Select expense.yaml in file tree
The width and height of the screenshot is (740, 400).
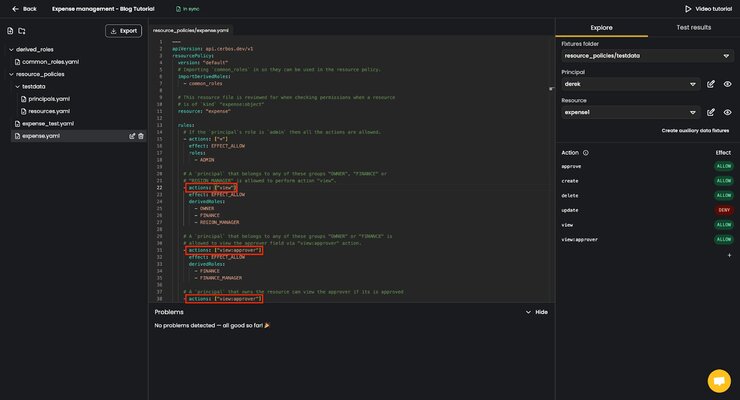pyautogui.click(x=41, y=136)
